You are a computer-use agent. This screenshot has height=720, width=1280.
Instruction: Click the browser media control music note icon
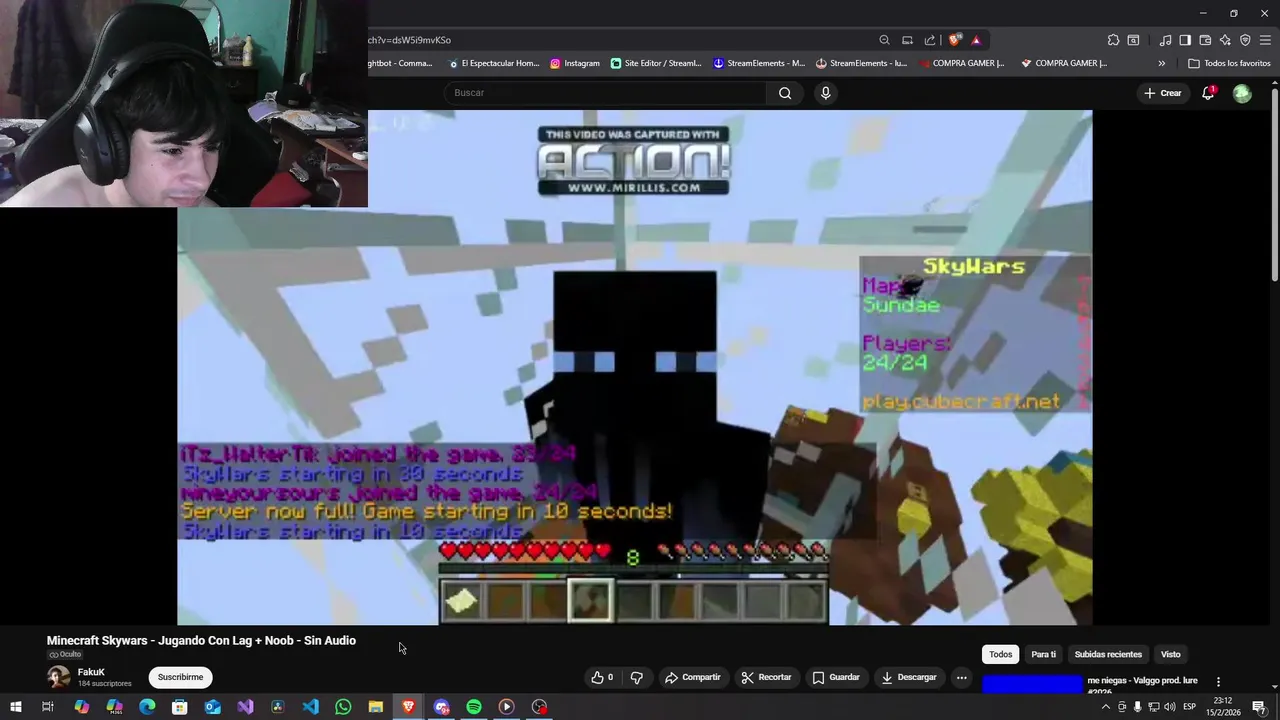(1165, 40)
